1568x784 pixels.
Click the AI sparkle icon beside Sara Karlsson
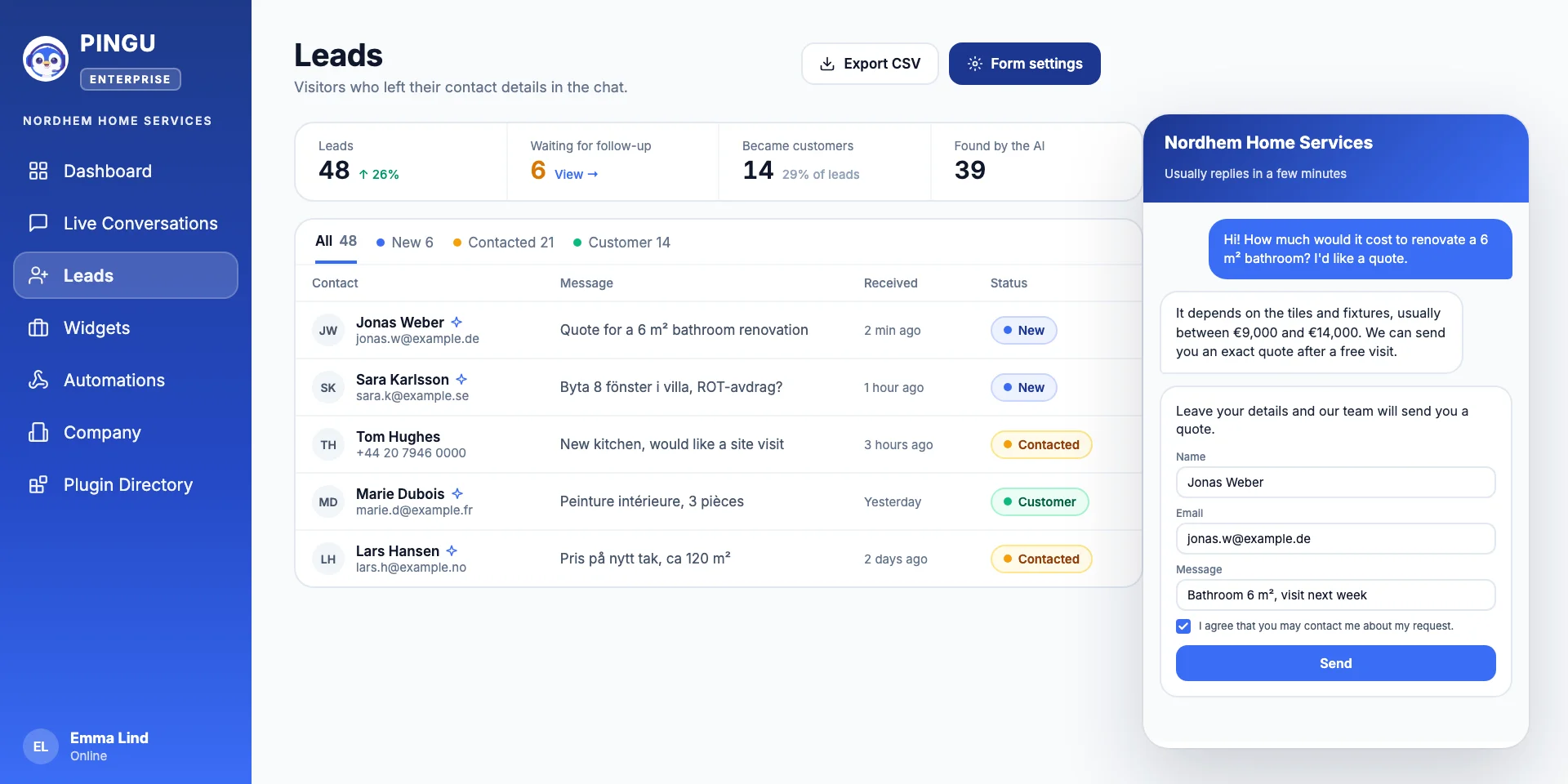click(x=461, y=379)
